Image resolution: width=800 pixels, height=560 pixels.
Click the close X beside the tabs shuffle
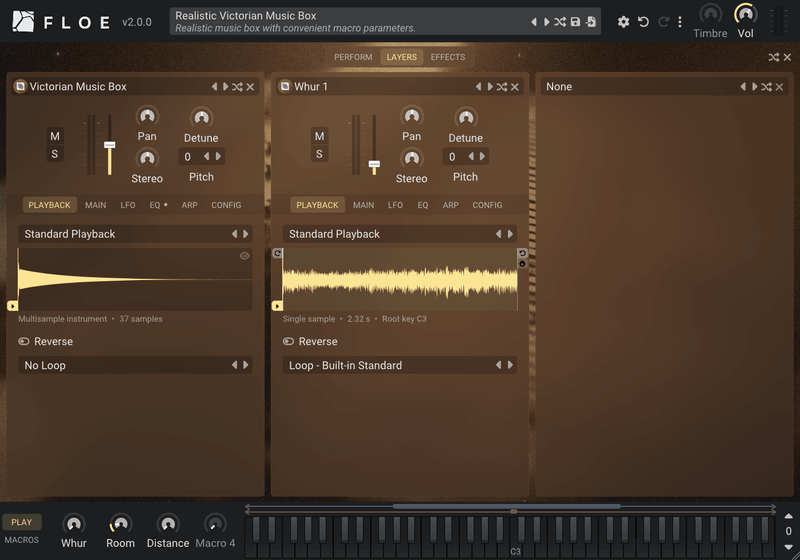[x=787, y=57]
